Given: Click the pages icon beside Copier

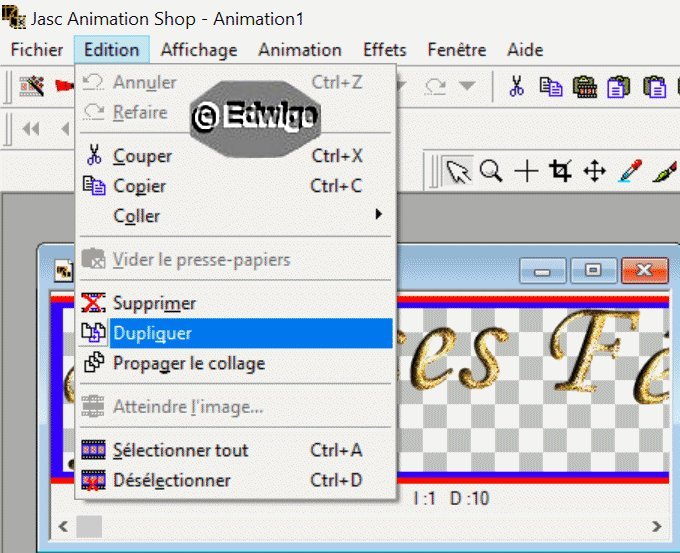Looking at the screenshot, I should pyautogui.click(x=94, y=186).
